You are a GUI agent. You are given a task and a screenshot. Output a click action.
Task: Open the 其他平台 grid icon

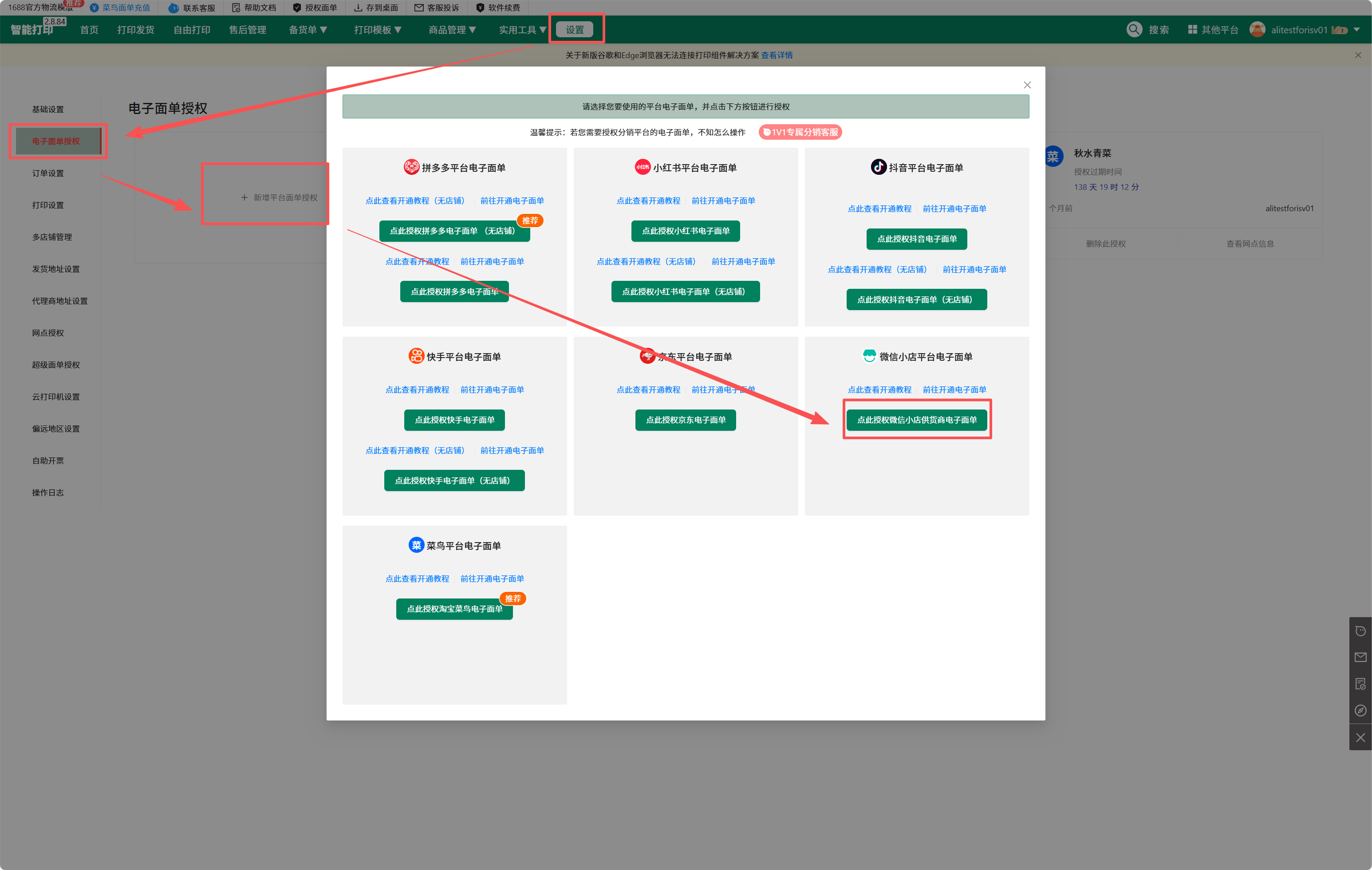[x=1192, y=30]
